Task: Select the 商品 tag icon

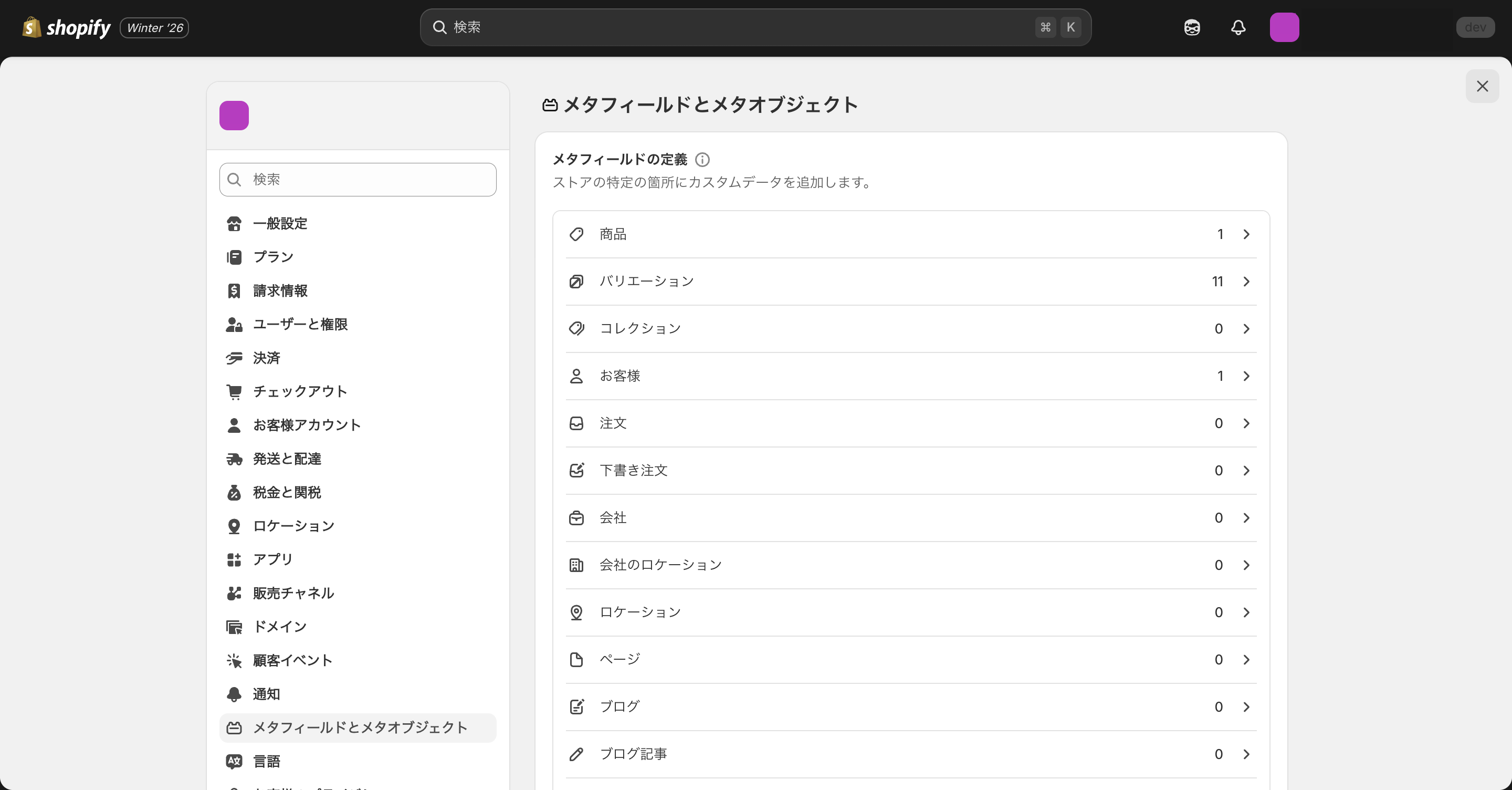Action: (x=576, y=234)
